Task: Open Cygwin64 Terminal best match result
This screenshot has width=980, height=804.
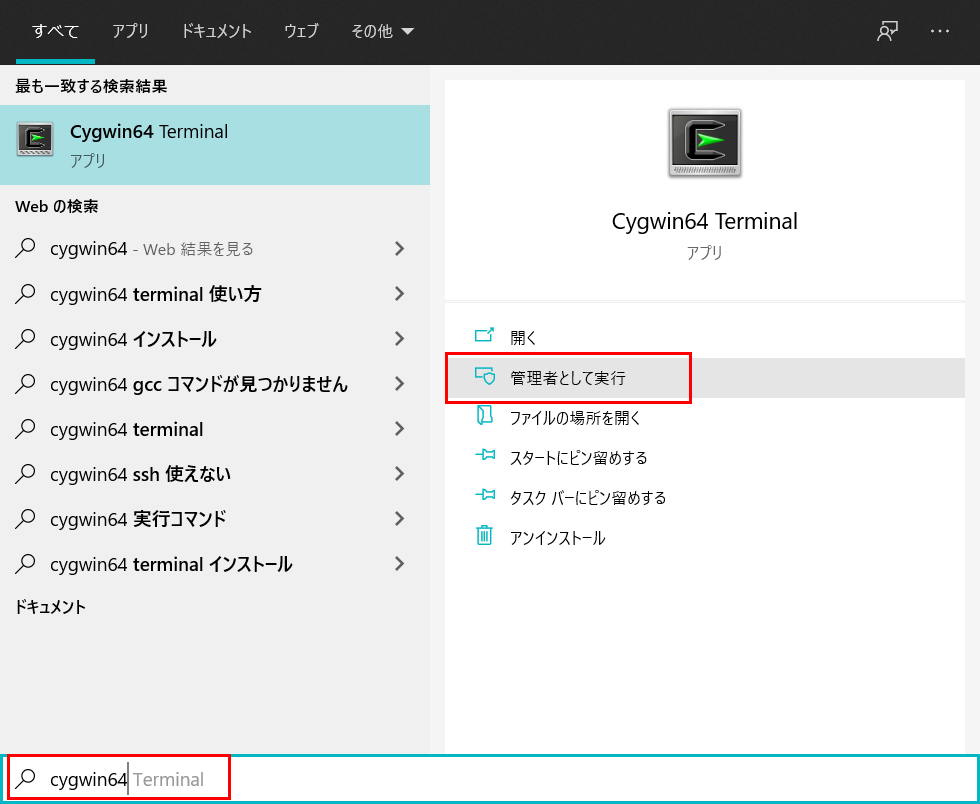Action: (x=215, y=145)
